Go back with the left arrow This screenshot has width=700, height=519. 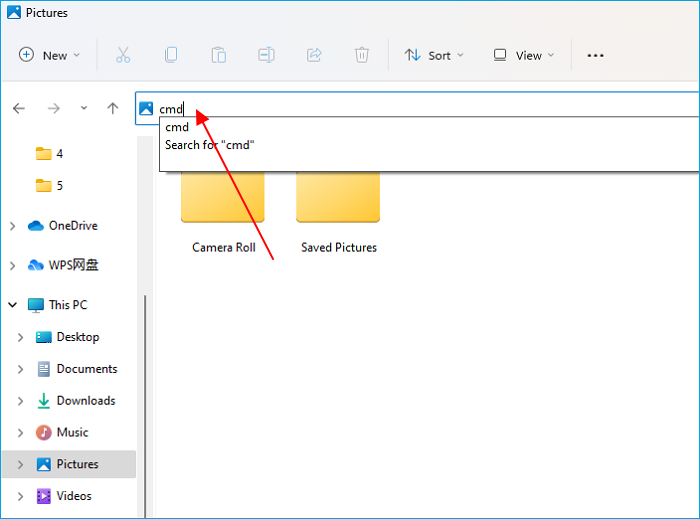[19, 108]
